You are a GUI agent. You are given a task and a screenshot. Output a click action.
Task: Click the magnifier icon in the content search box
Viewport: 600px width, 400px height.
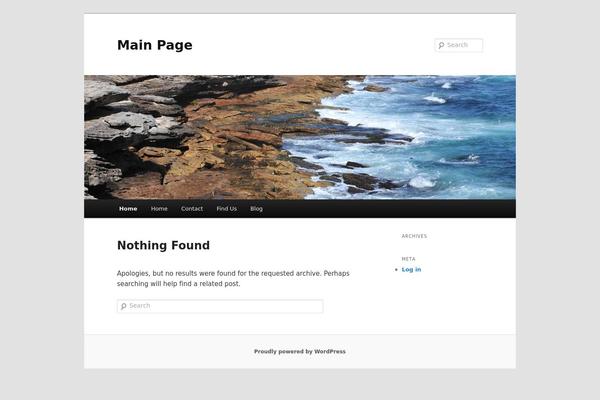point(123,306)
